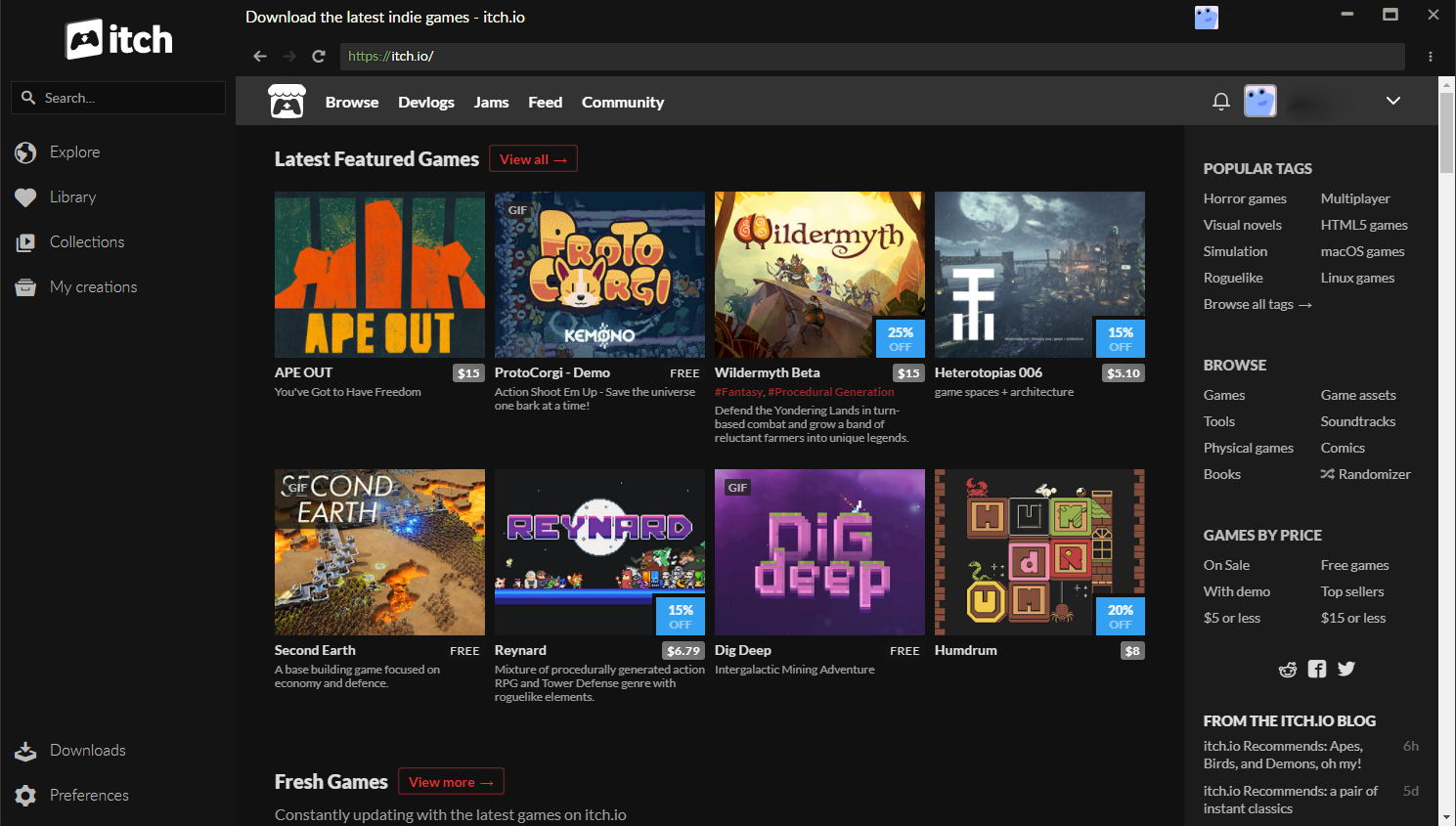Open the Feed page
This screenshot has height=826, width=1456.
point(545,102)
